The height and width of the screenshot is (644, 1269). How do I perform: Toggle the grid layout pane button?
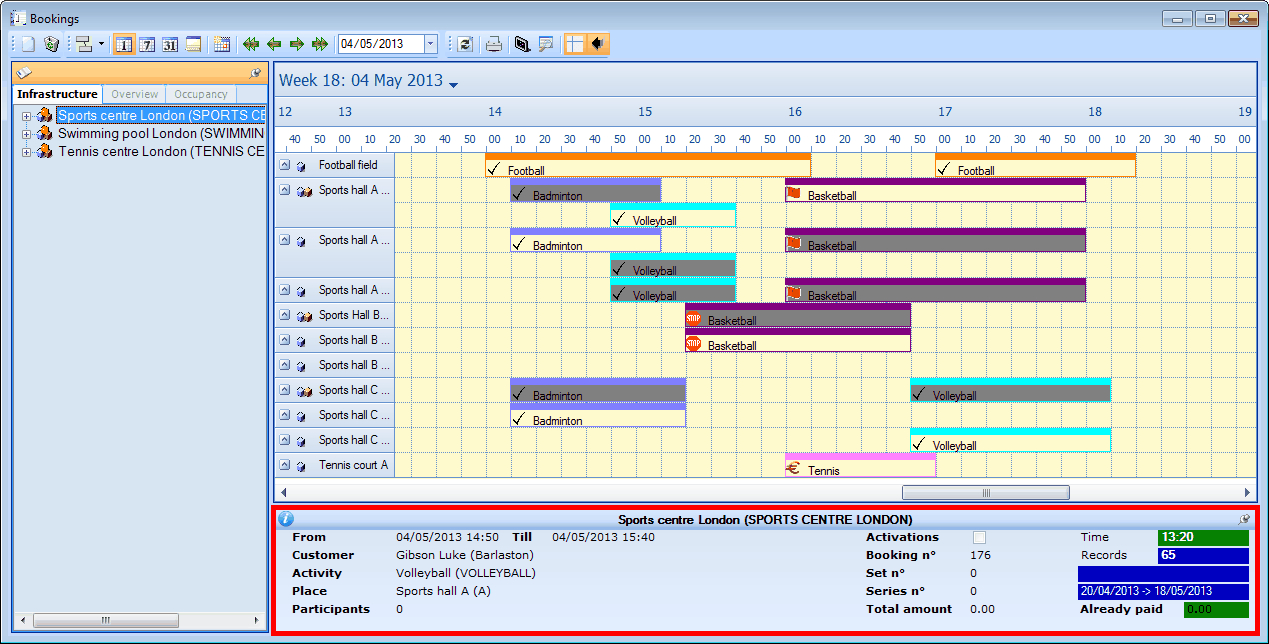(x=574, y=44)
